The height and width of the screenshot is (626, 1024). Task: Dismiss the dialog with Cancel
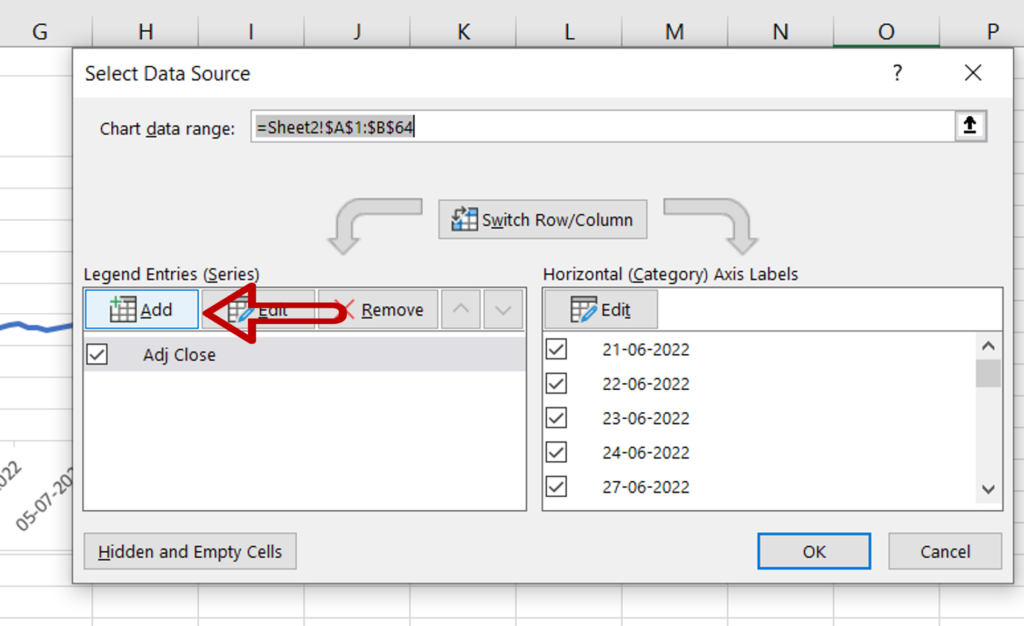[944, 551]
